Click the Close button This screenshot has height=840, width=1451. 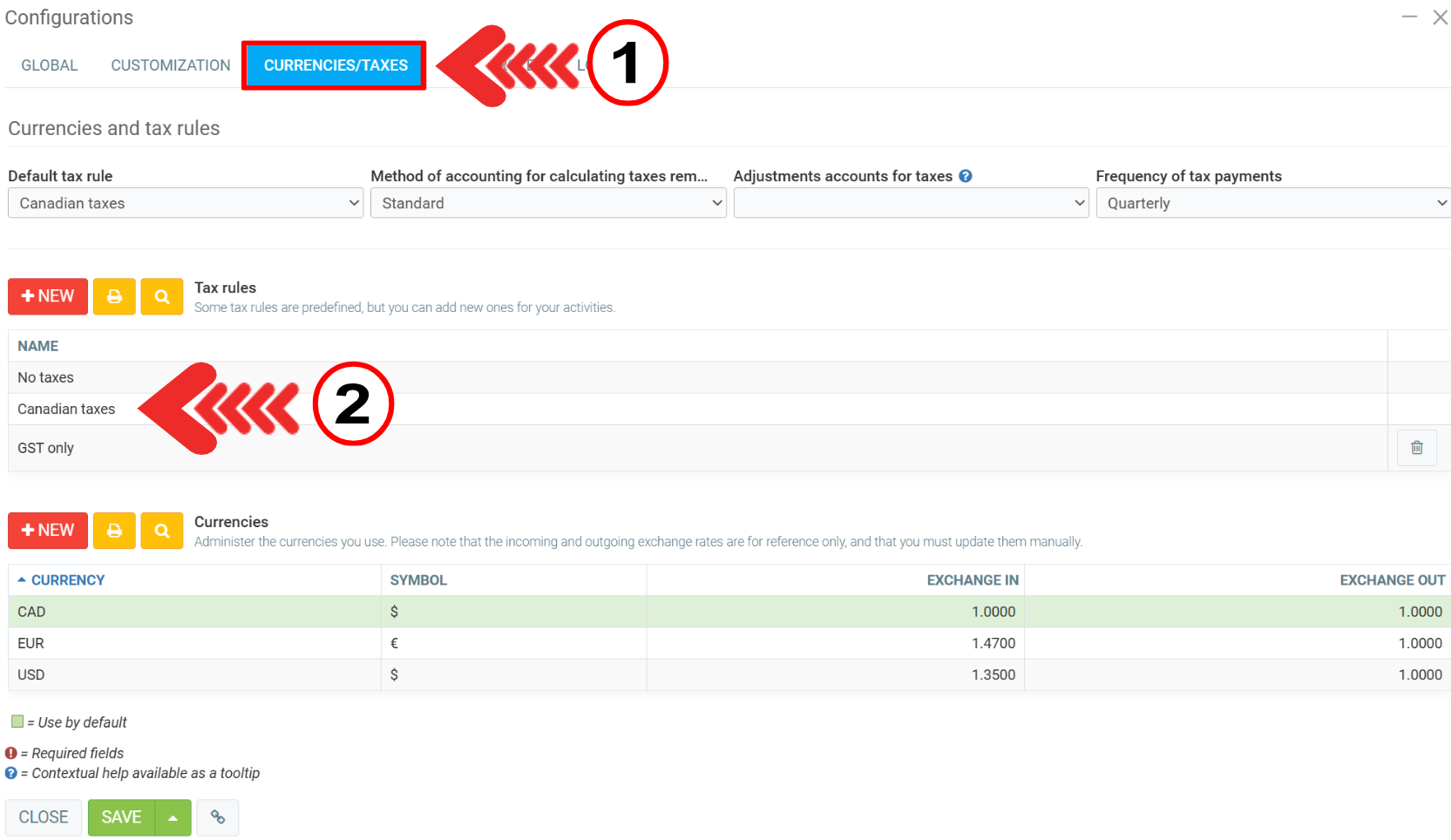[x=44, y=817]
